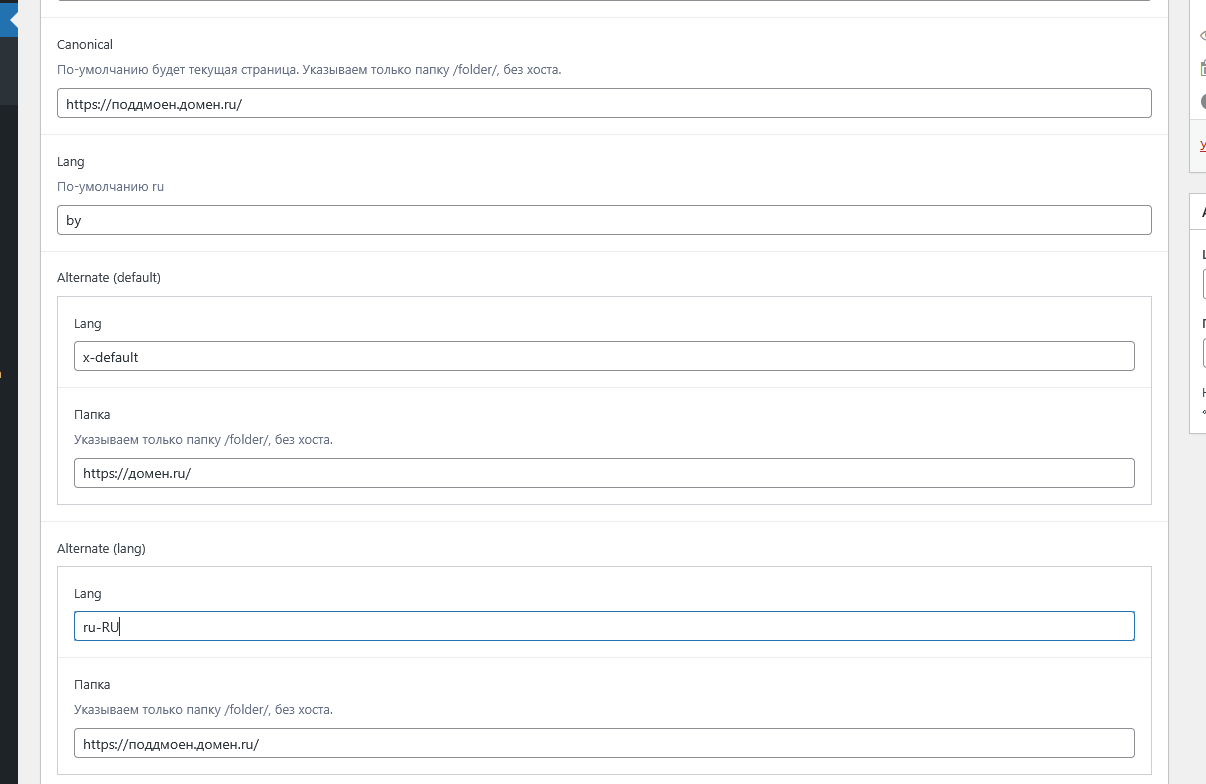Click the Lang field containing 'ru-RU'

[604, 626]
